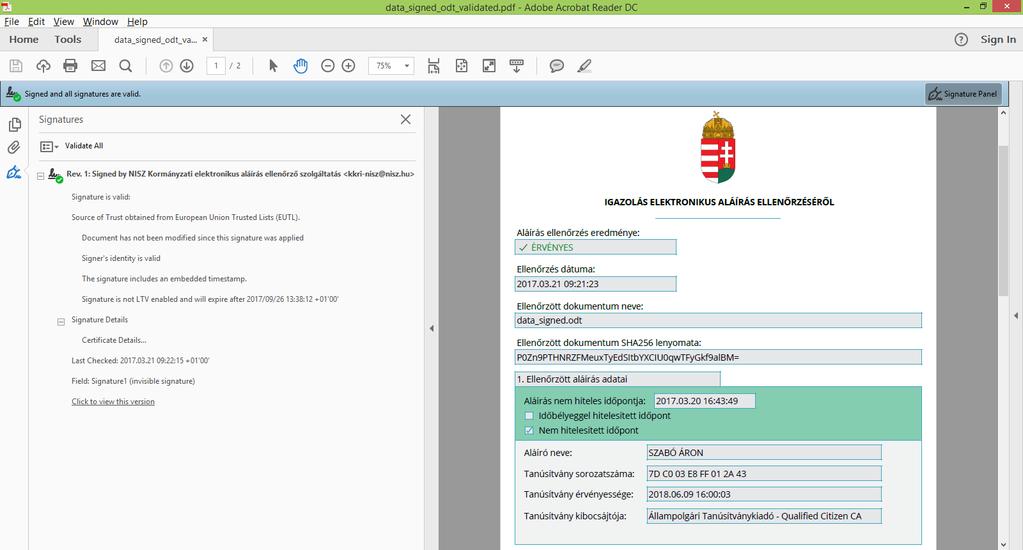Click 'Field: Signature1 (invisible signature)' row
Screen dimensions: 1023x550
tap(133, 381)
